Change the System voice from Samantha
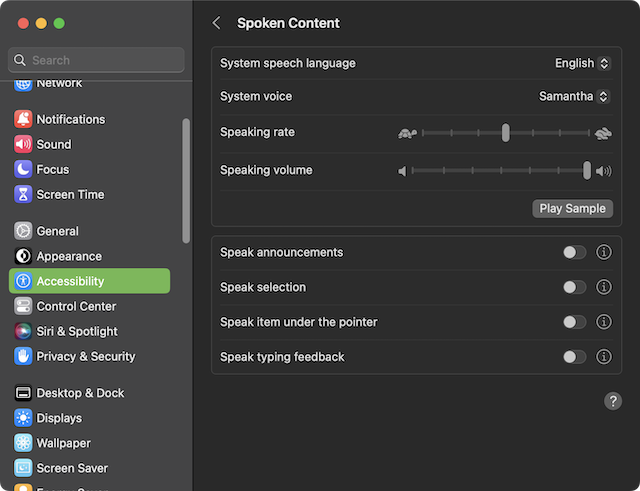 (573, 97)
